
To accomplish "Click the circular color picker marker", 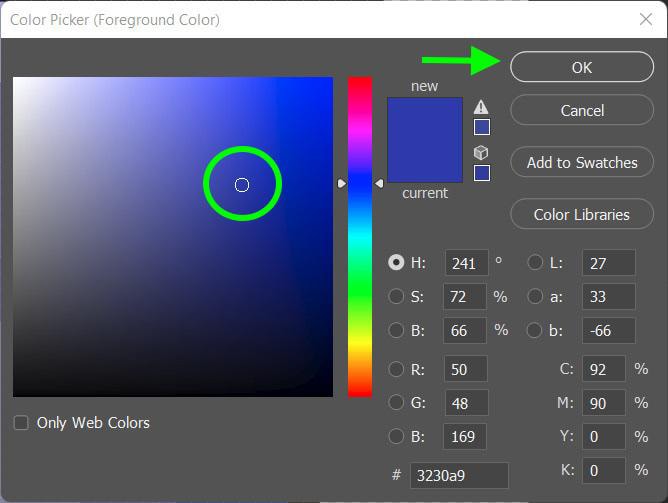I will [242, 185].
